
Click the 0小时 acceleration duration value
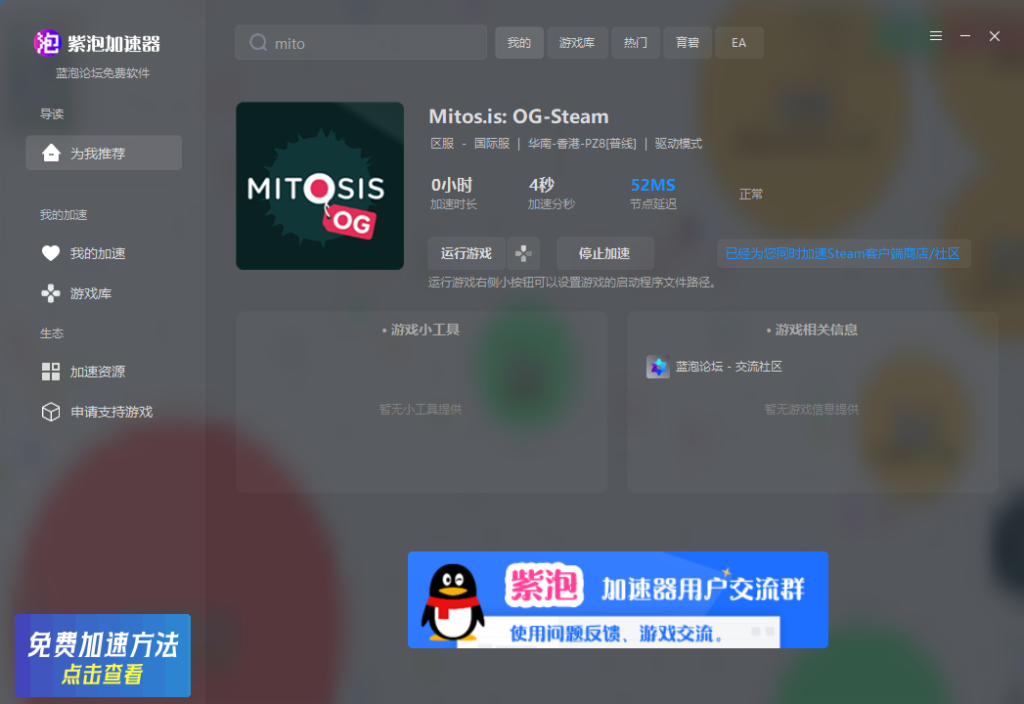coord(452,185)
